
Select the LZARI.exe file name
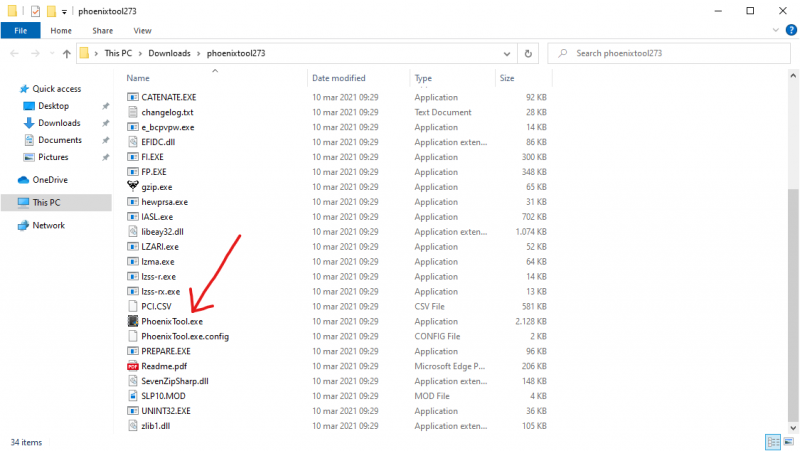(x=160, y=246)
